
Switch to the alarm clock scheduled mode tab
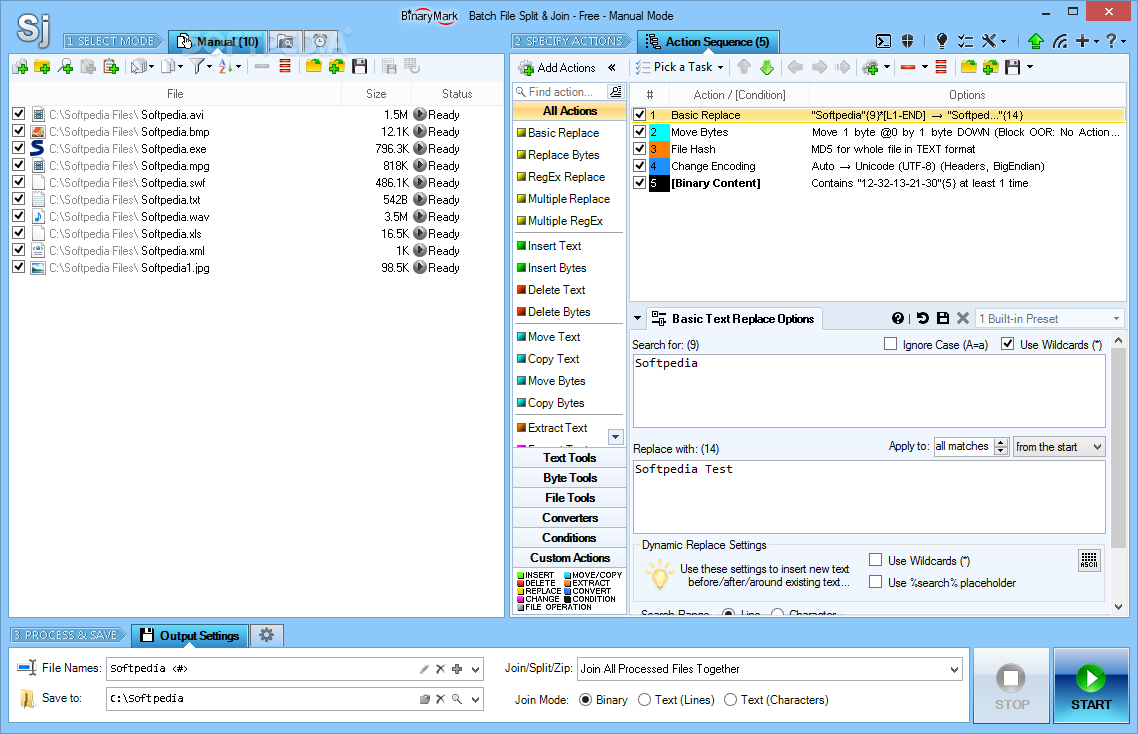click(x=320, y=42)
